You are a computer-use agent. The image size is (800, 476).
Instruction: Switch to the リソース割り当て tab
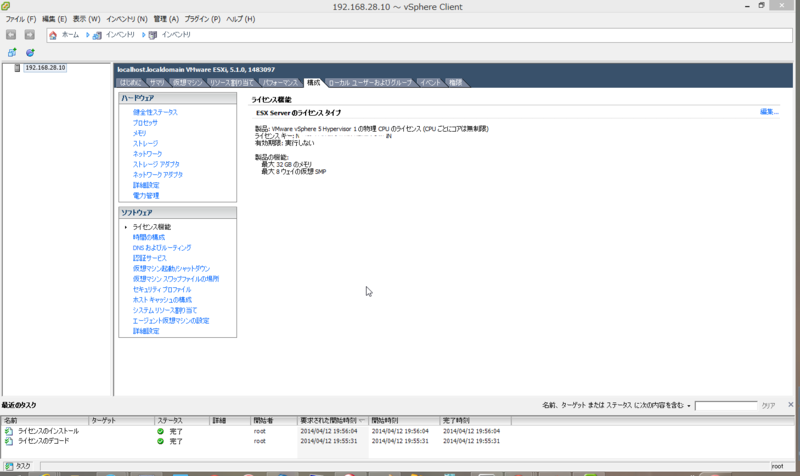(x=232, y=83)
